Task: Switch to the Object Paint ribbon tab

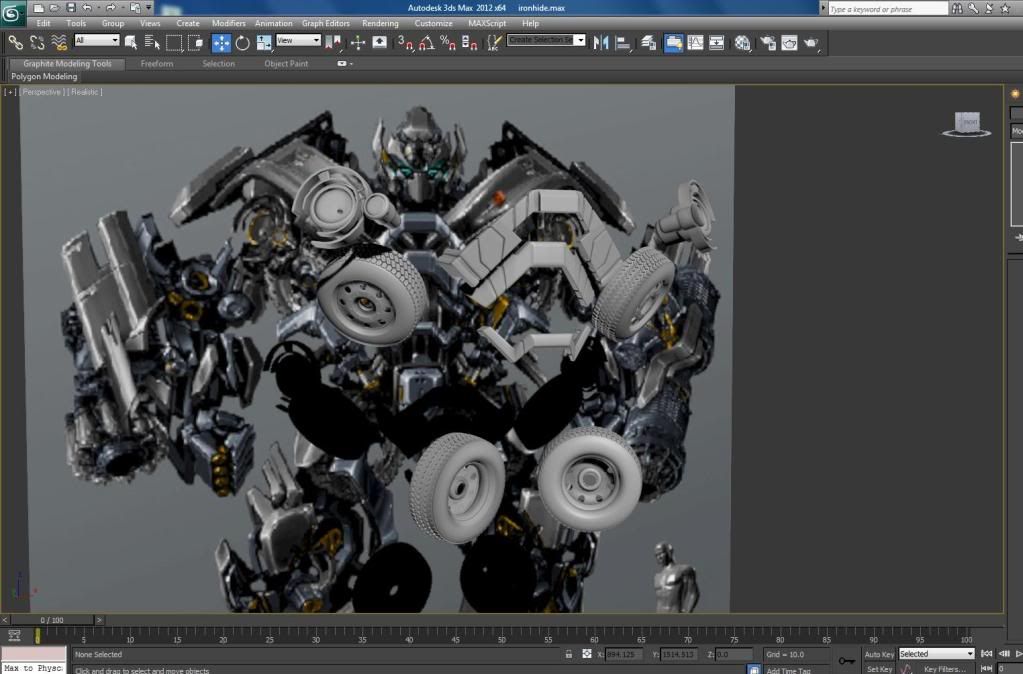Action: pyautogui.click(x=286, y=64)
